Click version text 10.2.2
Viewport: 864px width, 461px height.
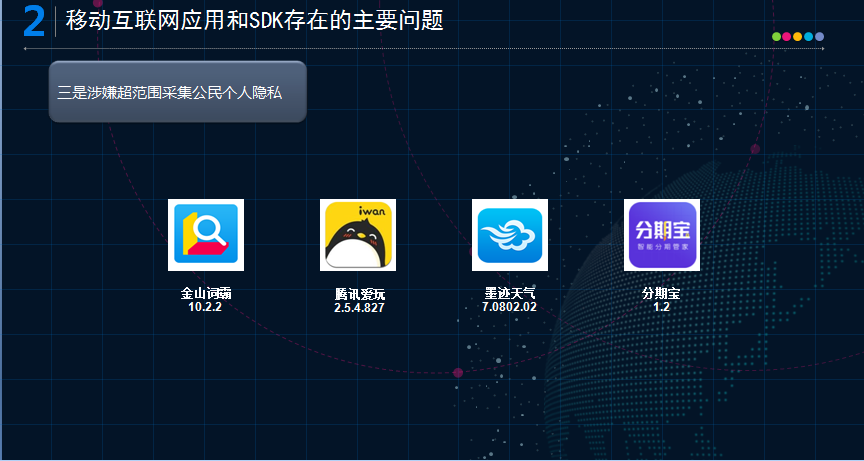205,307
